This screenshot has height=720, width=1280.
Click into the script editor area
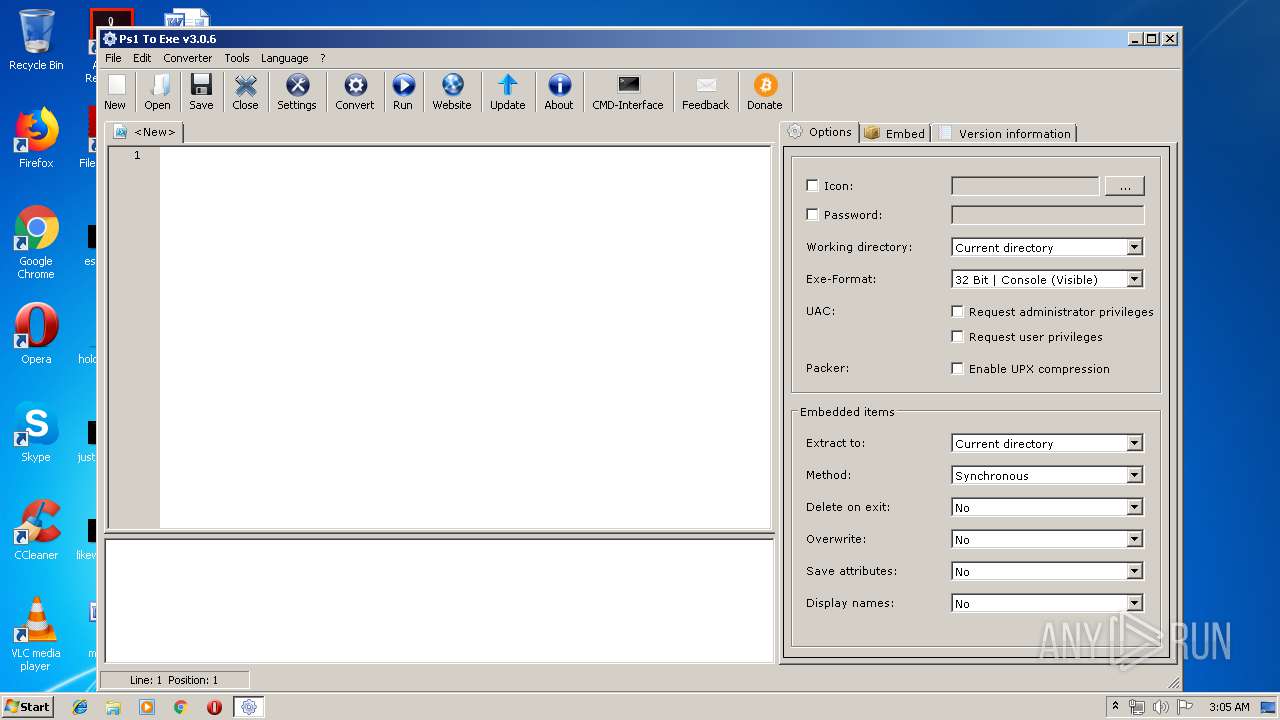465,337
